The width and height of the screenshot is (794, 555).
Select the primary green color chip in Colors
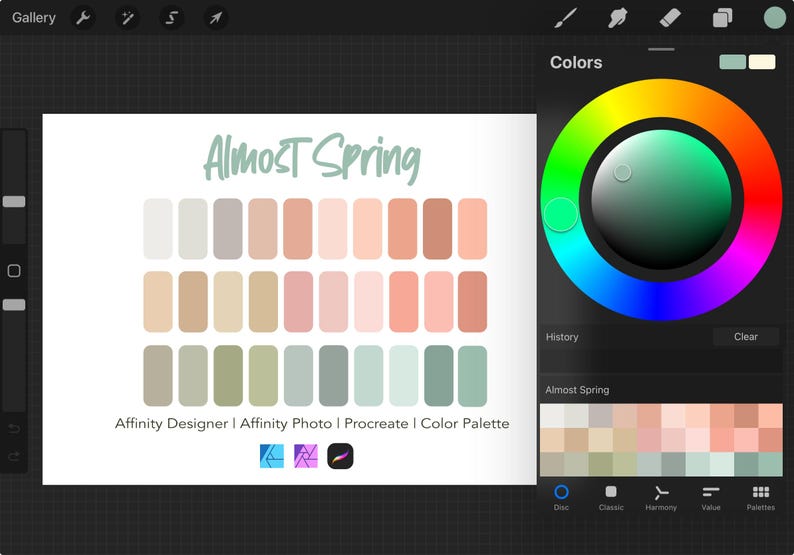(x=732, y=62)
